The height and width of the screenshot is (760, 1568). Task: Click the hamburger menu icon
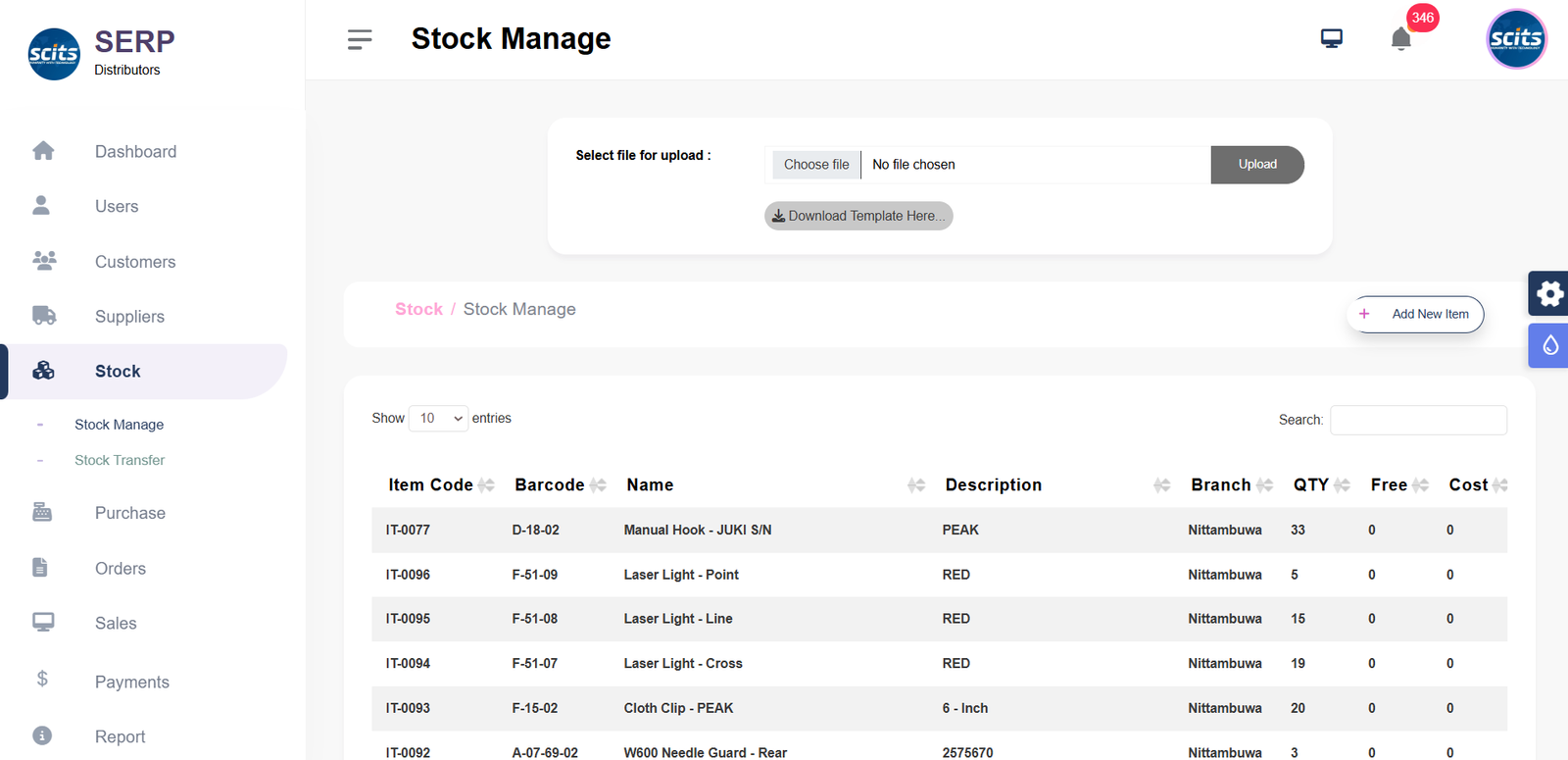pyautogui.click(x=360, y=39)
